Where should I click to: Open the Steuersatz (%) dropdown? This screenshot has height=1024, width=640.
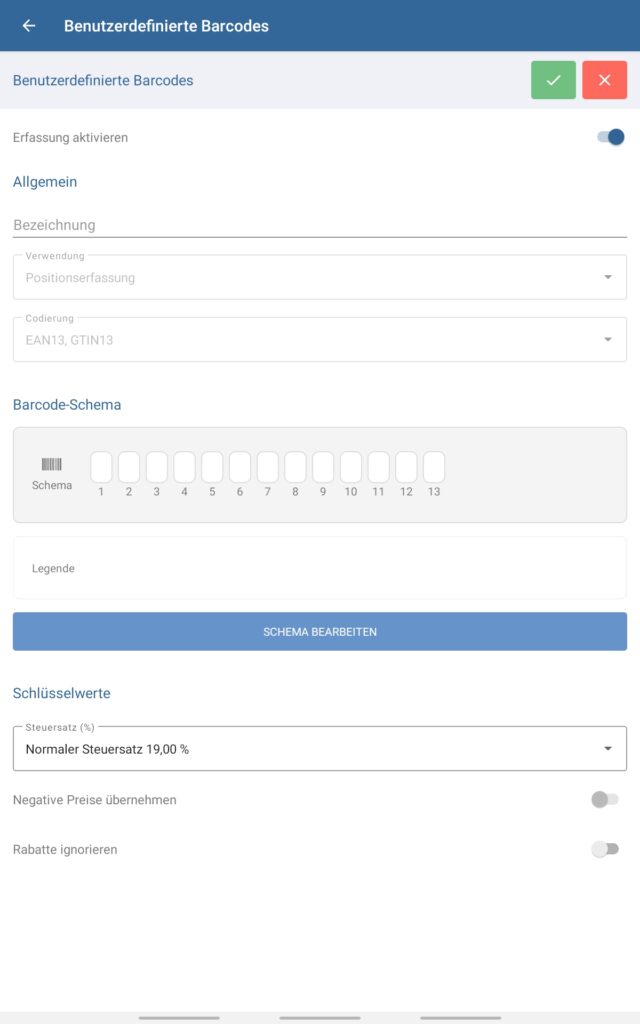point(320,749)
